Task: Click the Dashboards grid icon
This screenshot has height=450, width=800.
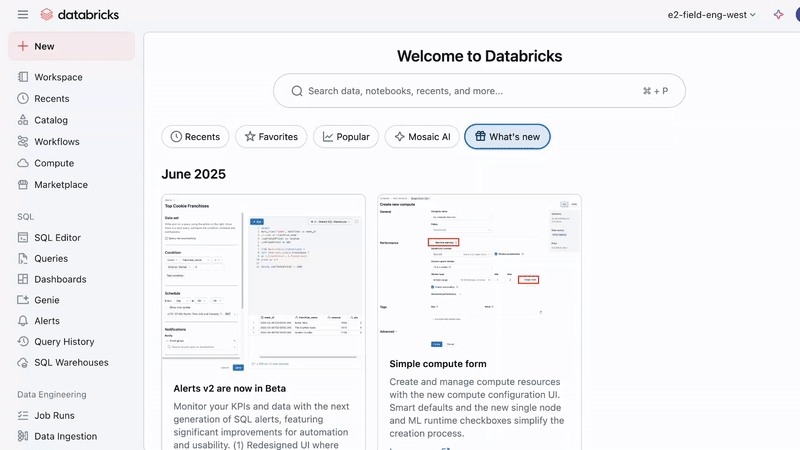Action: click(23, 279)
